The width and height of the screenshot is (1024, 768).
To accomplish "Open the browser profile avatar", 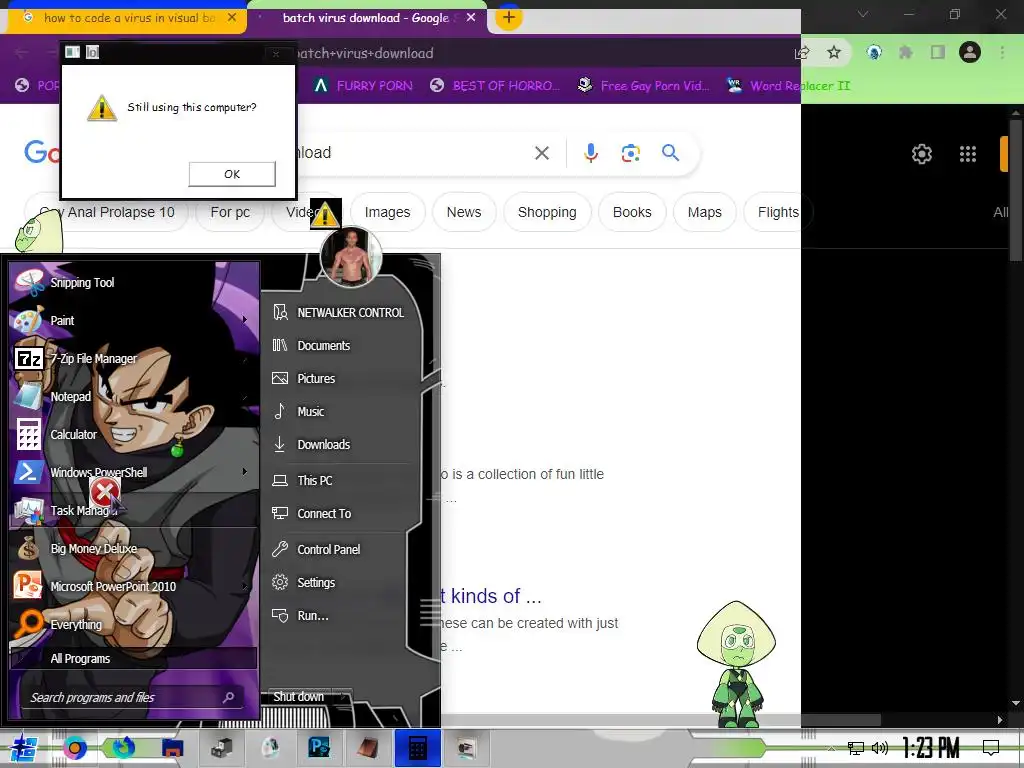I will pyautogui.click(x=970, y=52).
